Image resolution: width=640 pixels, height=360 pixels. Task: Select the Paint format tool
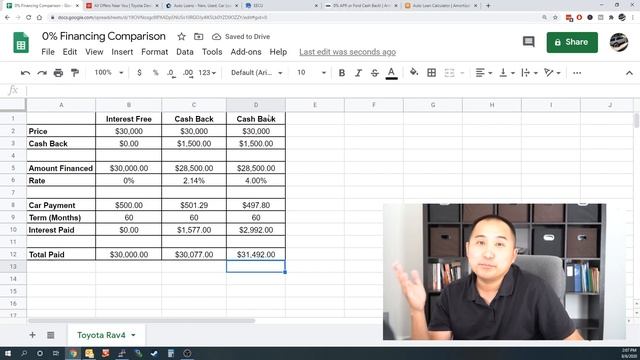tap(75, 73)
